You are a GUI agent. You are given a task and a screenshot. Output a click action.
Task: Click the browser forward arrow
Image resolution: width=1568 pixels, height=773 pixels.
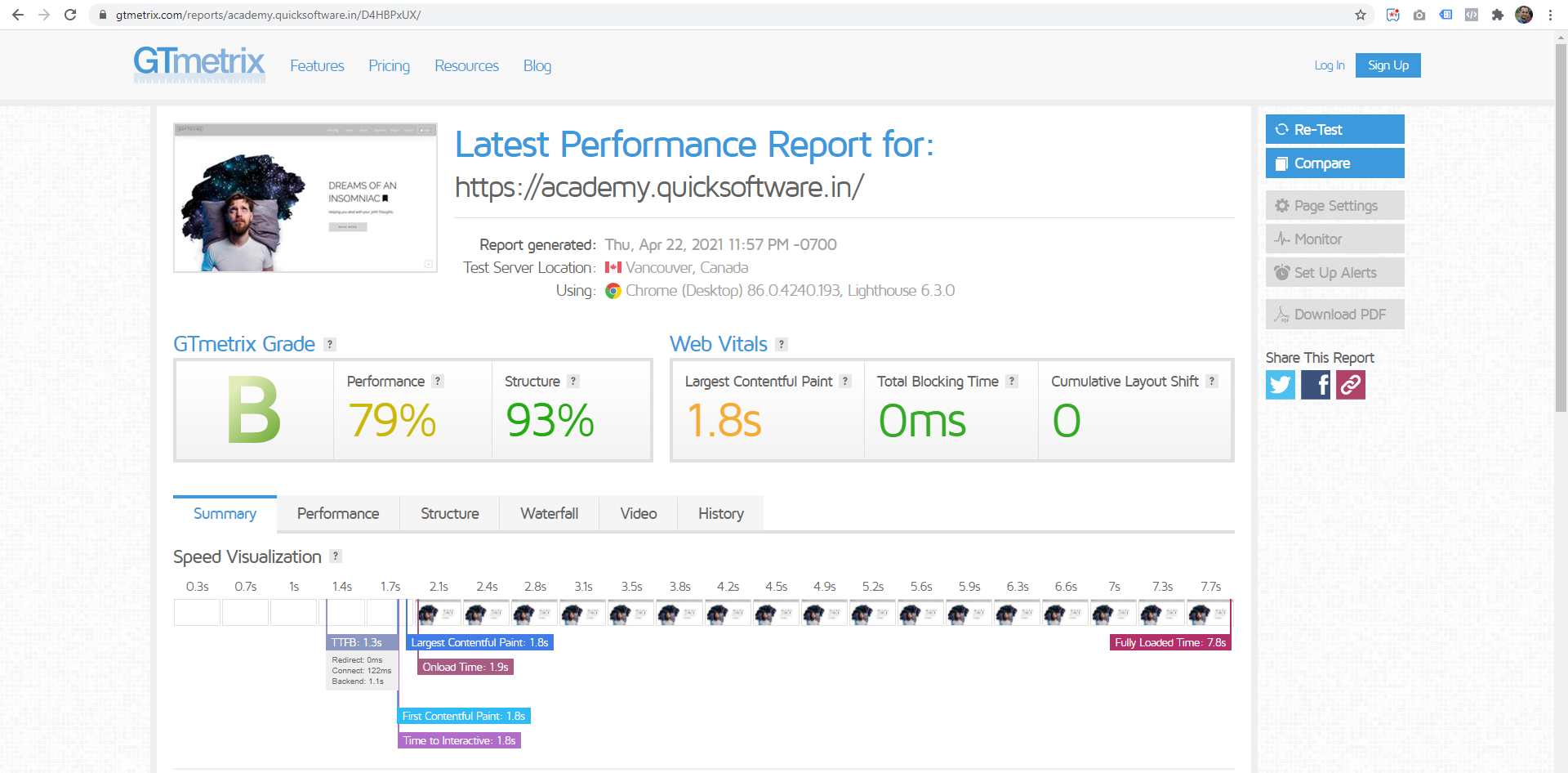[x=44, y=15]
